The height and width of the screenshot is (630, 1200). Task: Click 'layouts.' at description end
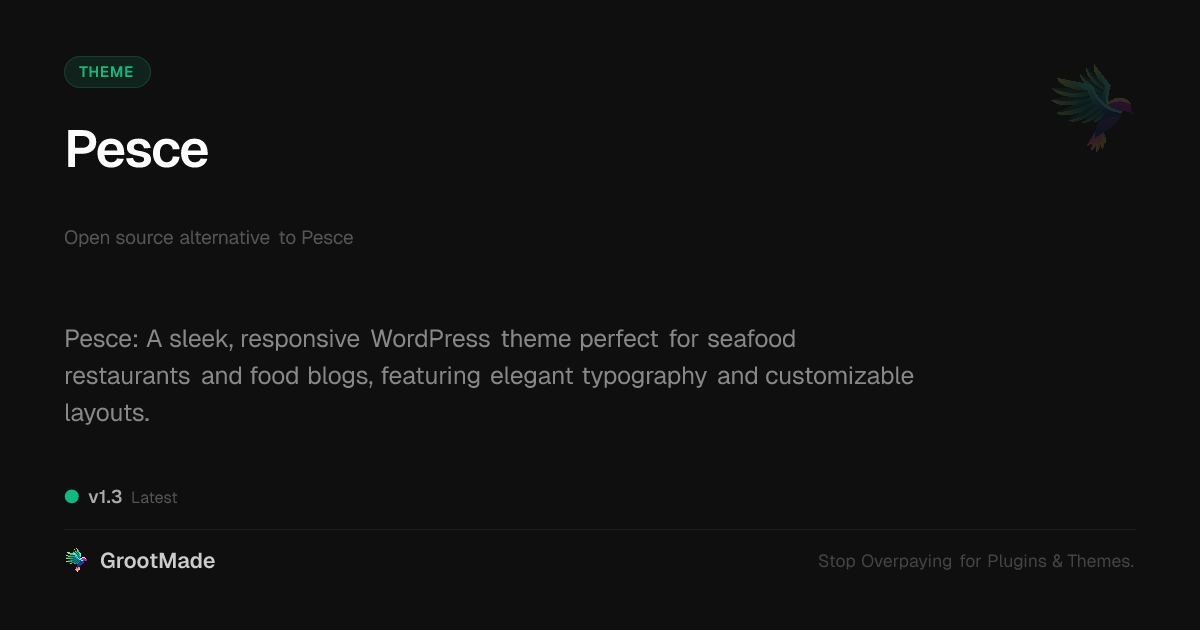[x=107, y=413]
